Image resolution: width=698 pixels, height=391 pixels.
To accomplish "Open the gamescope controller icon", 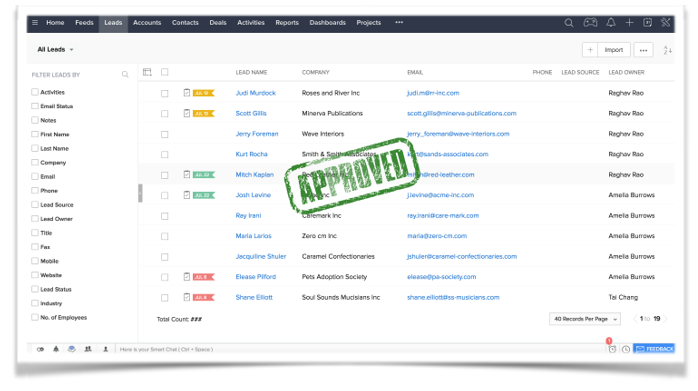I will (x=590, y=22).
